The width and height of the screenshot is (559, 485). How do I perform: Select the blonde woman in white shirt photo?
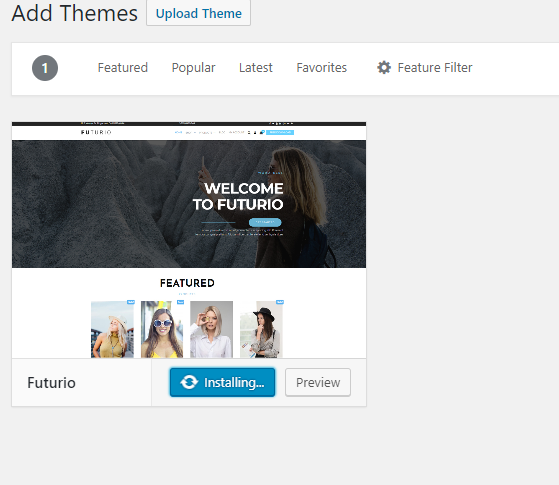tap(211, 329)
